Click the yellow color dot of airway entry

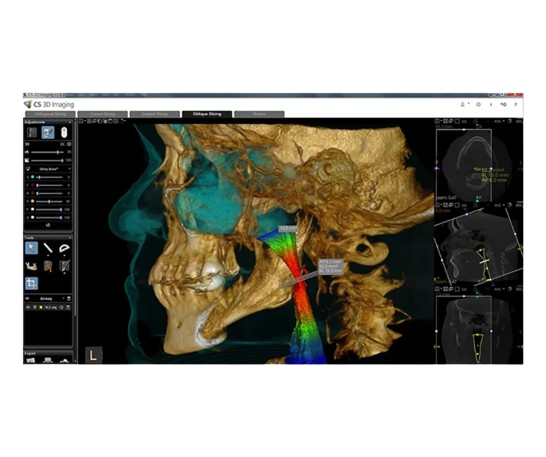[41, 307]
